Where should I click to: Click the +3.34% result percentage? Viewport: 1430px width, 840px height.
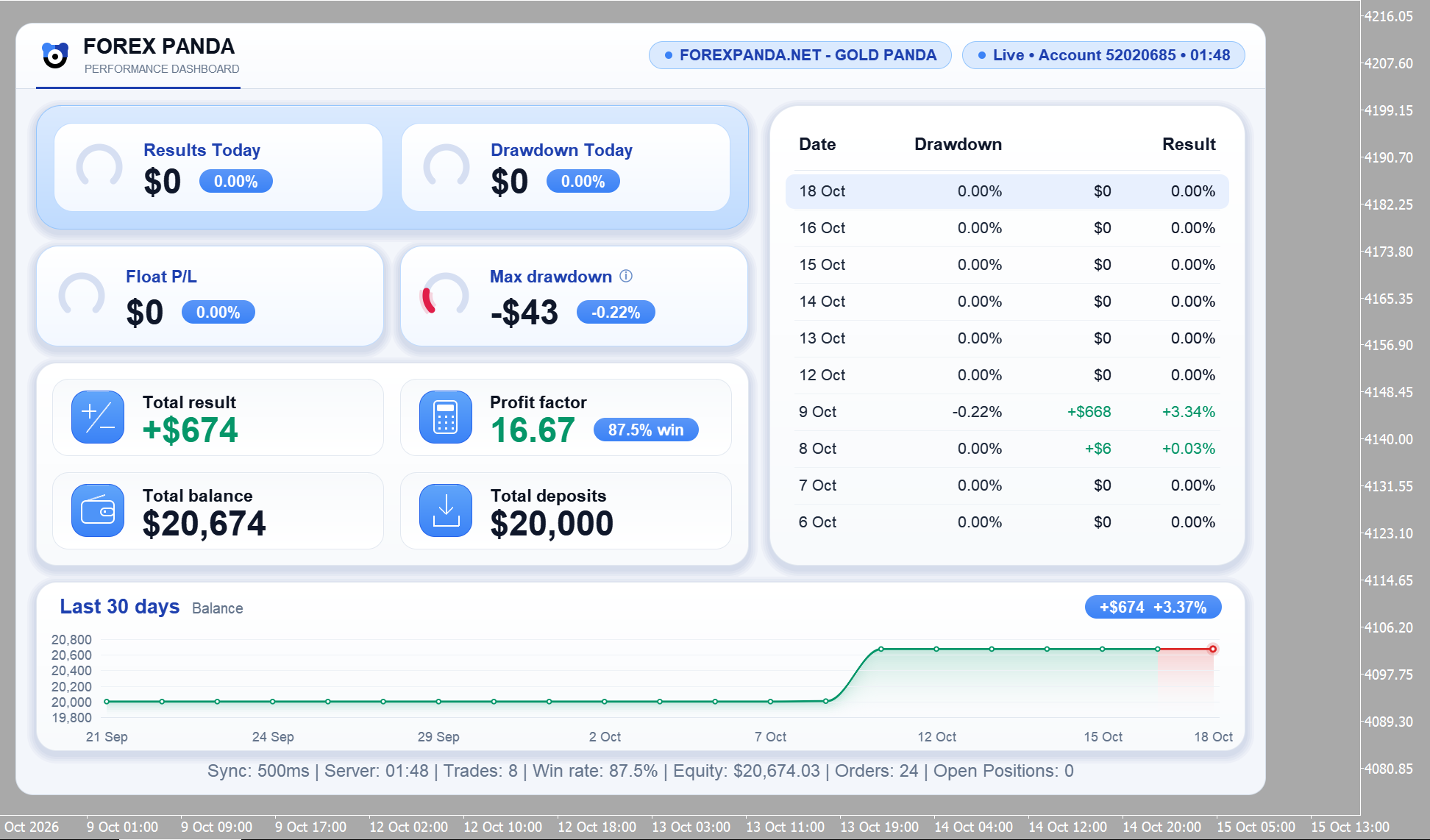pyautogui.click(x=1188, y=412)
